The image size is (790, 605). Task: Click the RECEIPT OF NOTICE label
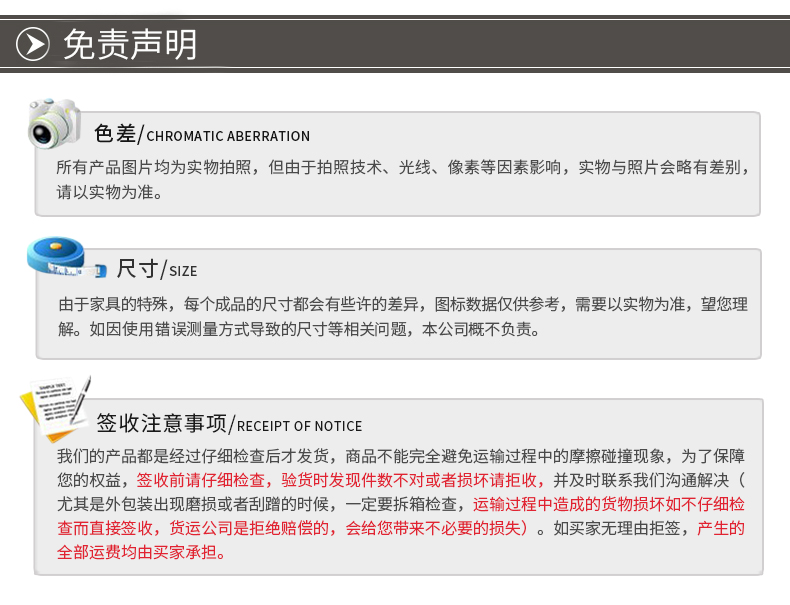300,426
